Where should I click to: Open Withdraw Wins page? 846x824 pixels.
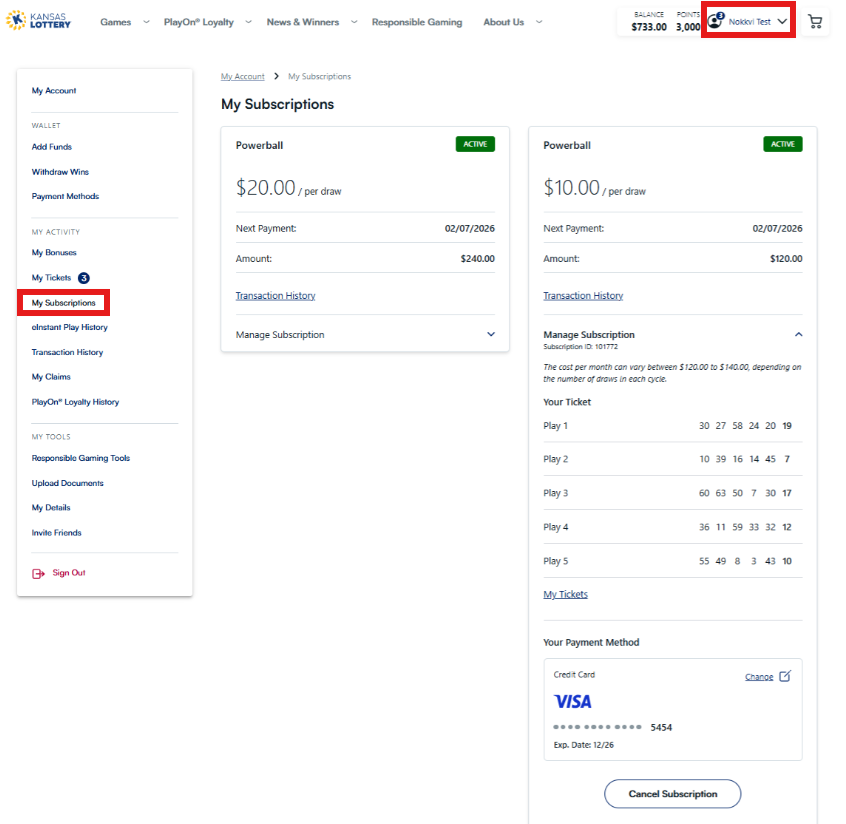tap(60, 172)
